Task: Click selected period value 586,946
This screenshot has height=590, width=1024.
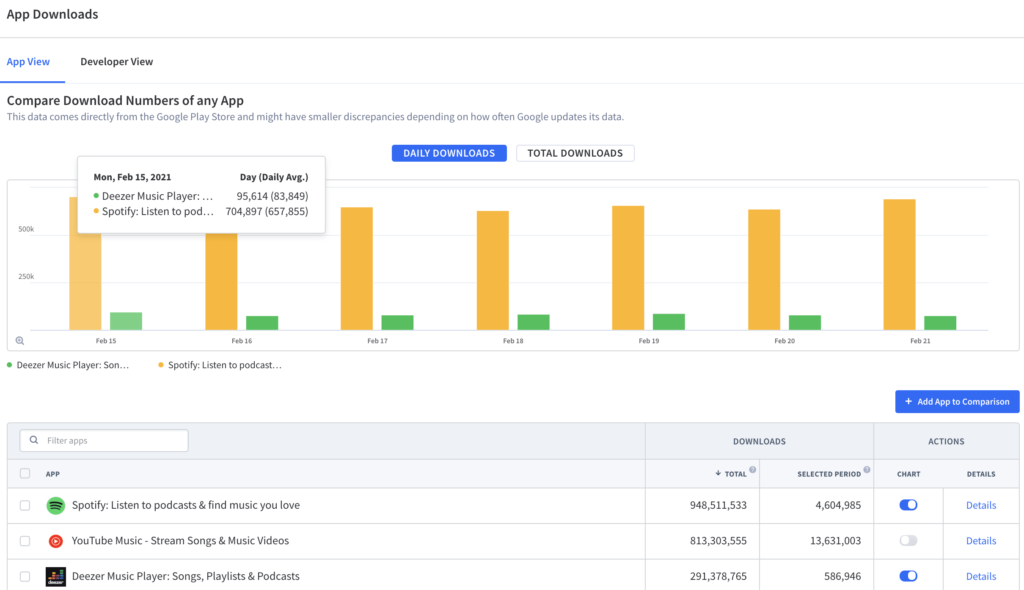Action: pos(842,576)
